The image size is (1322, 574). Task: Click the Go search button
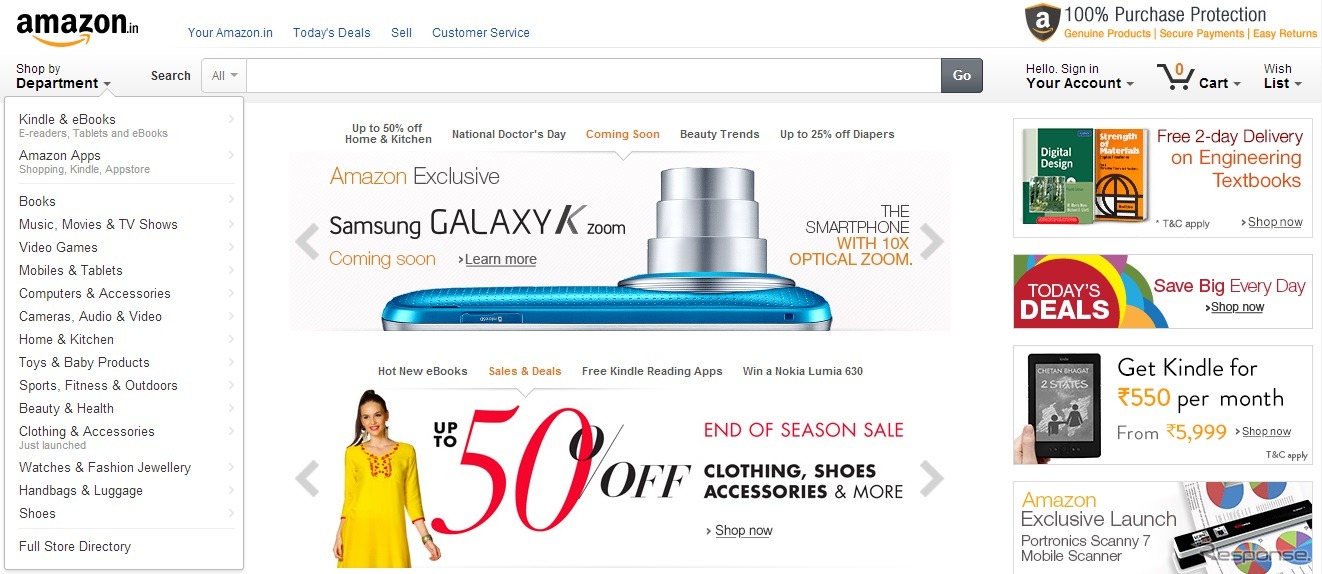pos(962,76)
